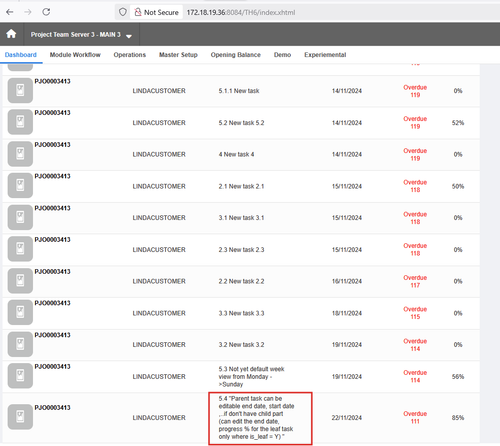The image size is (500, 446).
Task: Select task name '2.3 New task 2.3'
Action: click(241, 250)
